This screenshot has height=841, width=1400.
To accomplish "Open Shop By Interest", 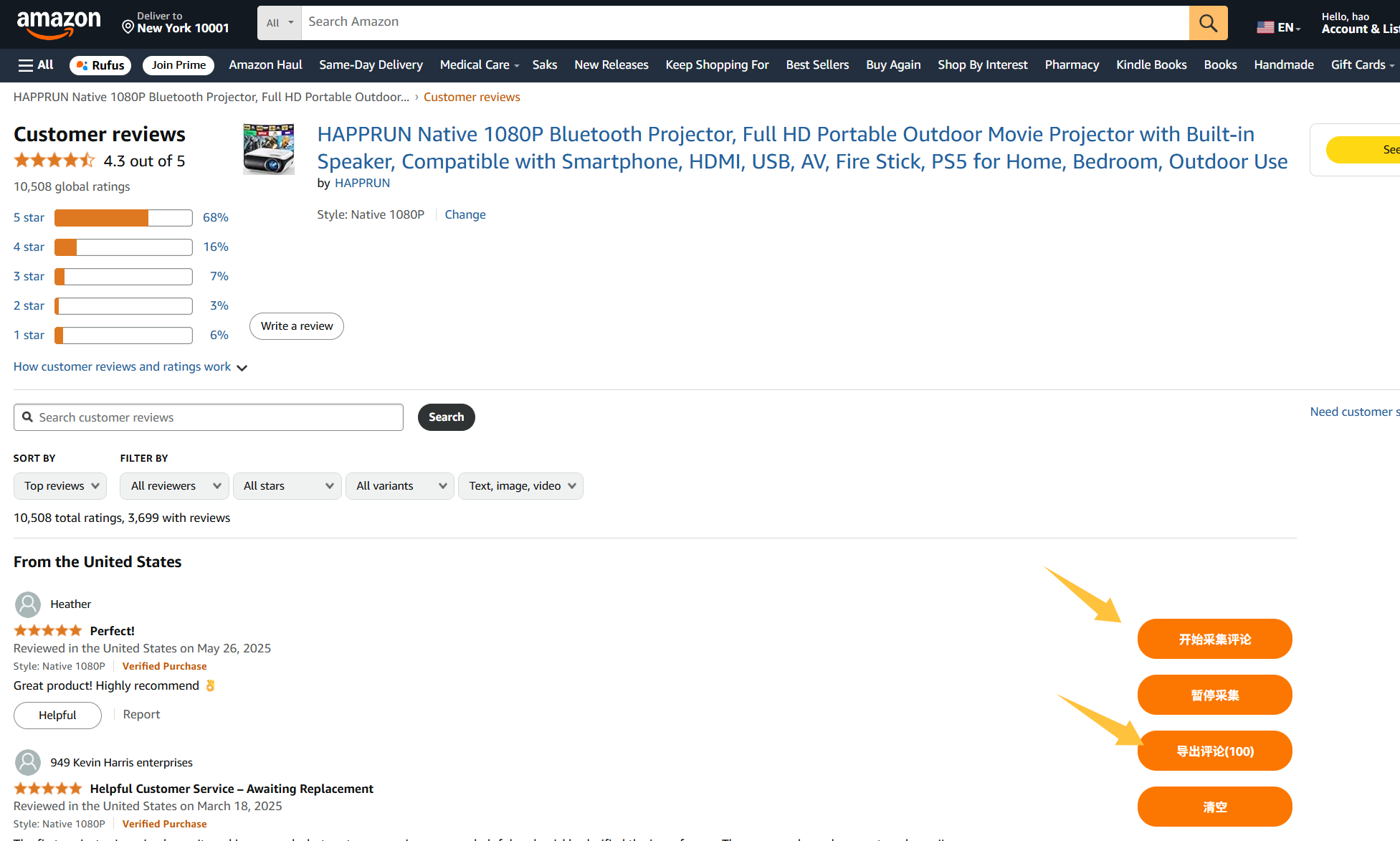I will pos(982,65).
